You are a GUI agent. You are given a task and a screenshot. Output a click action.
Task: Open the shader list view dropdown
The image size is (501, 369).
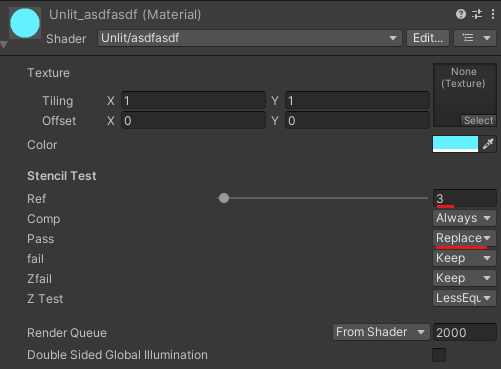[475, 38]
